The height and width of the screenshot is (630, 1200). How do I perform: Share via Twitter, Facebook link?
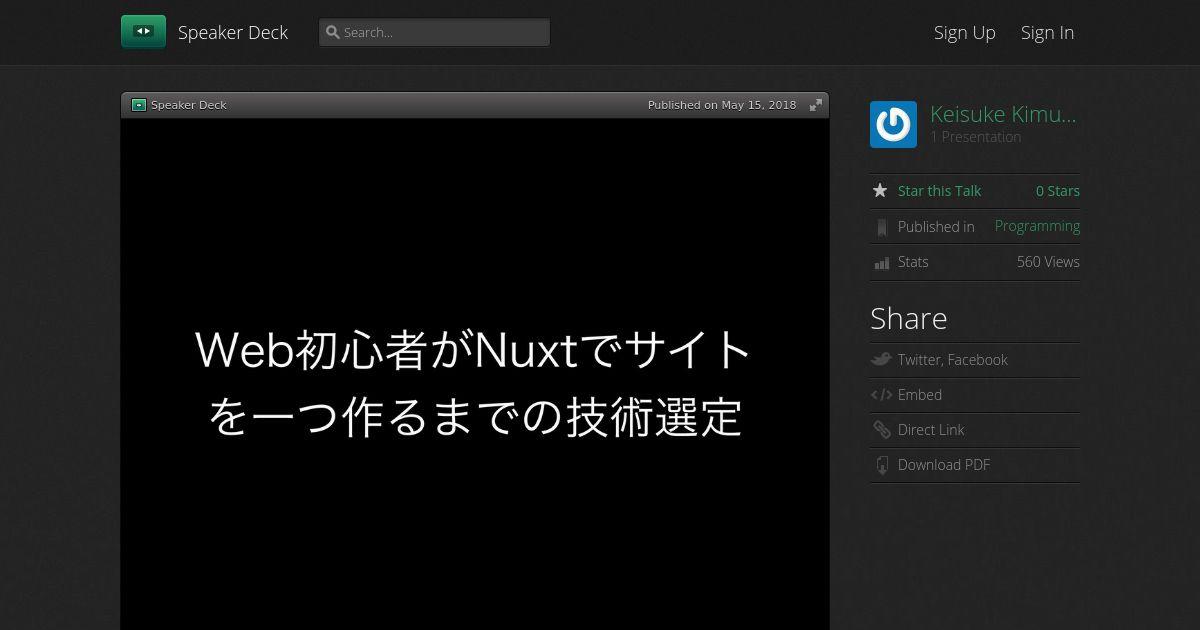[x=952, y=360]
